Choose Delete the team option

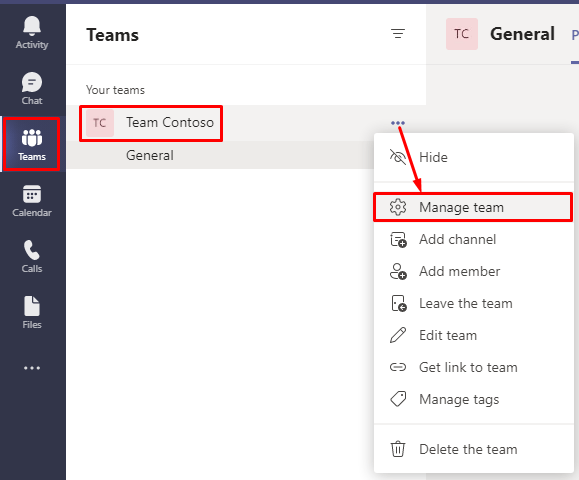[x=474, y=449]
